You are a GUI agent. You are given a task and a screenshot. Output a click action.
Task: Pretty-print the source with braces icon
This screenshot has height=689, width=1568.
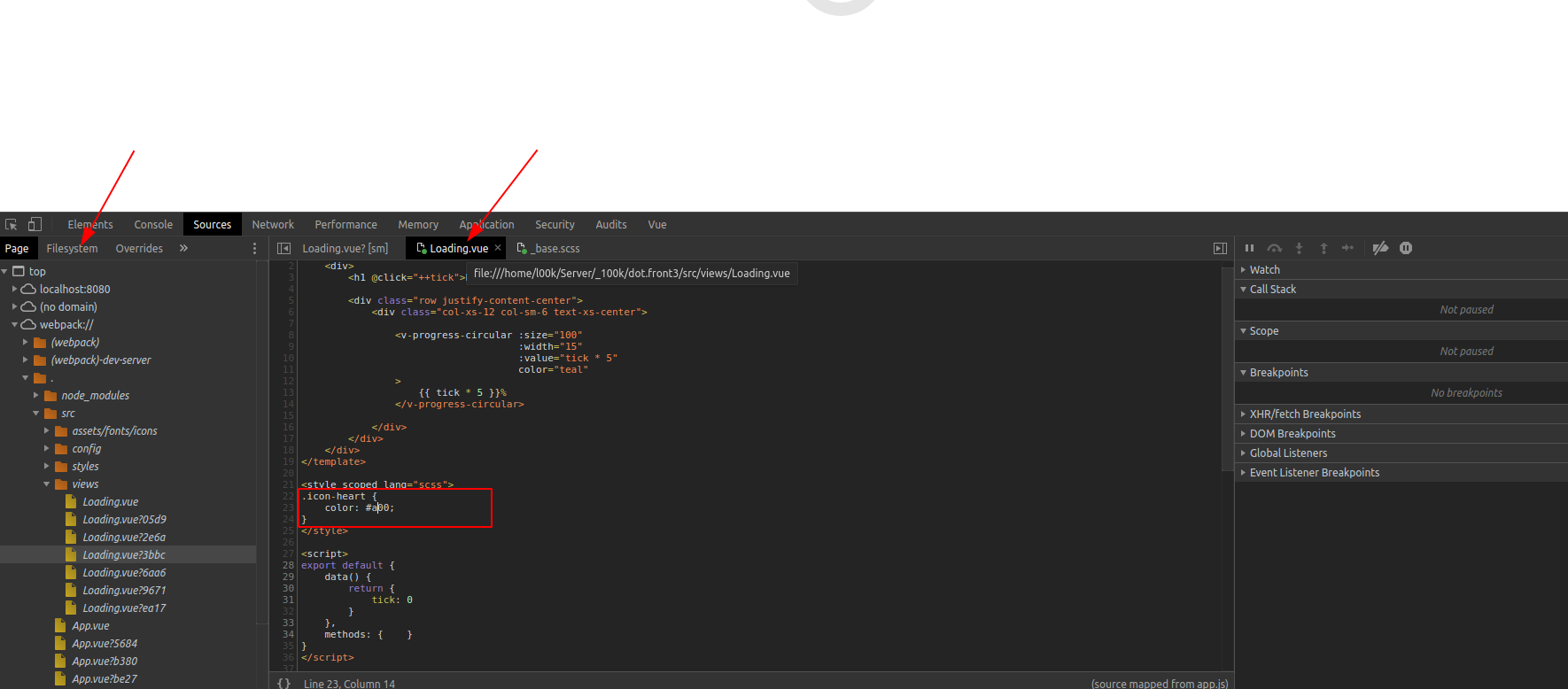(x=283, y=683)
